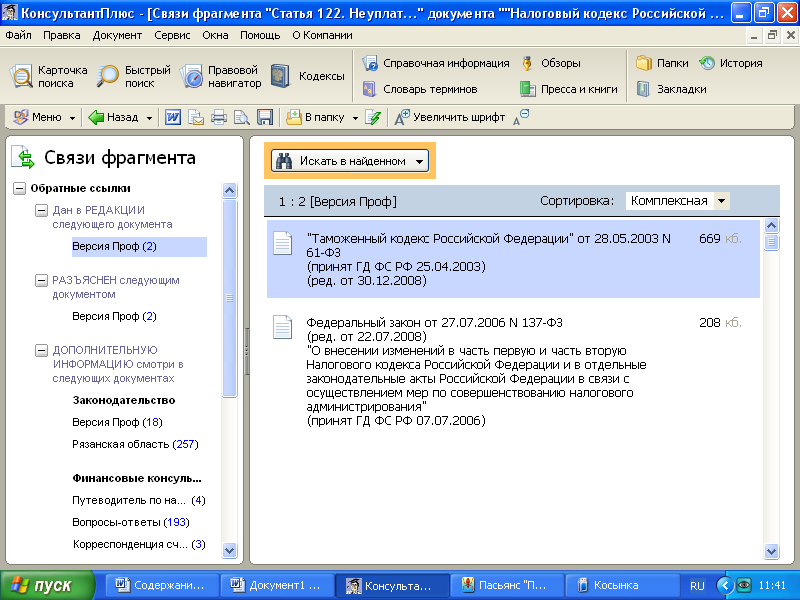The height and width of the screenshot is (600, 800).
Task: Click the Дан в РЕДАКЦИИ следующего документа link
Action: pyautogui.click(x=112, y=217)
